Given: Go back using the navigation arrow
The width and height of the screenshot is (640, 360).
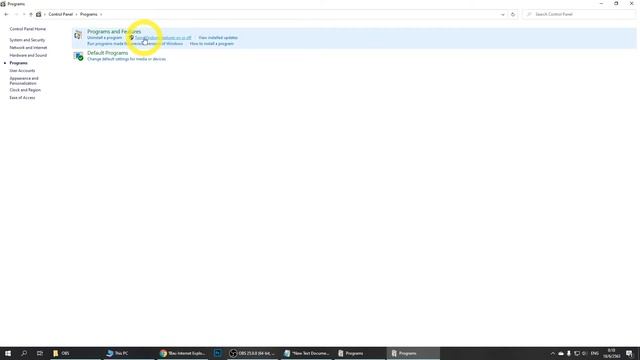Looking at the screenshot, I should [x=6, y=14].
